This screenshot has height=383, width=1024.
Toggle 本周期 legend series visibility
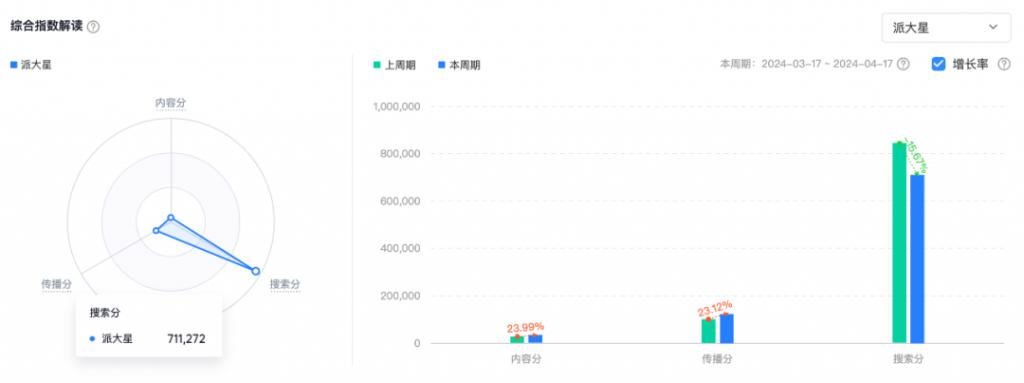tap(459, 65)
